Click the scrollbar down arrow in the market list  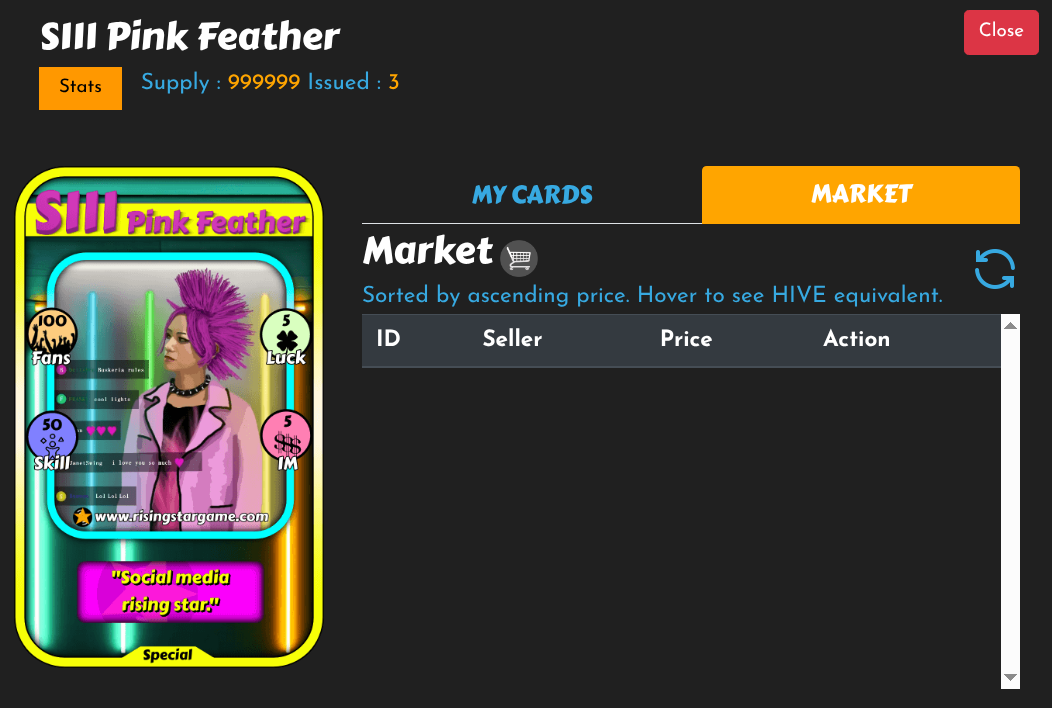click(x=1010, y=677)
